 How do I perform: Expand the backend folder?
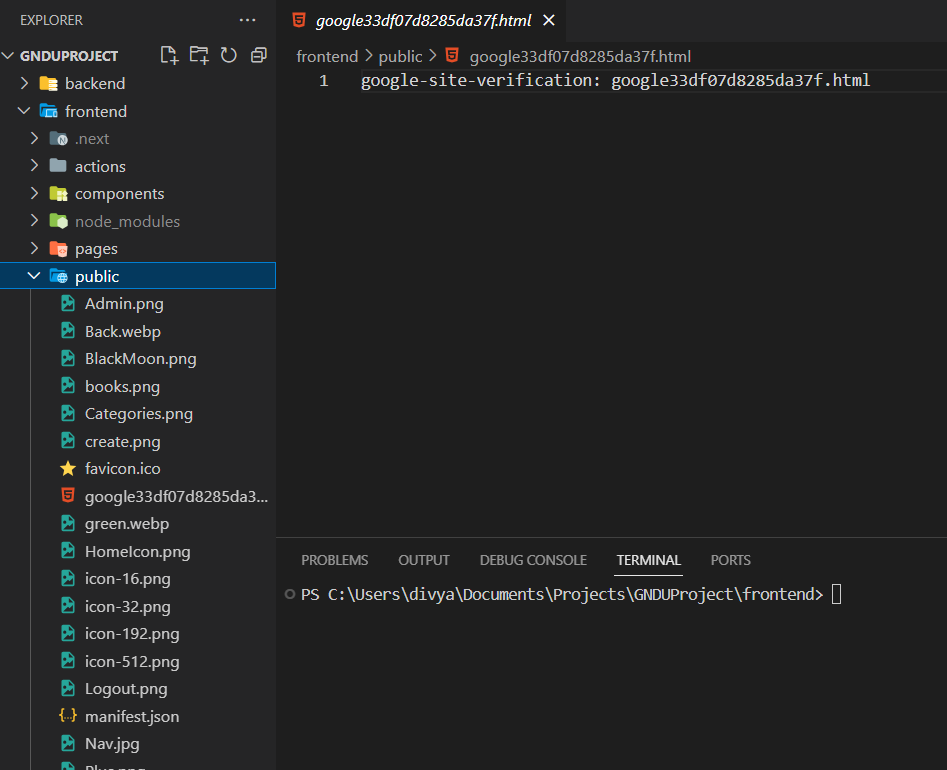[94, 83]
